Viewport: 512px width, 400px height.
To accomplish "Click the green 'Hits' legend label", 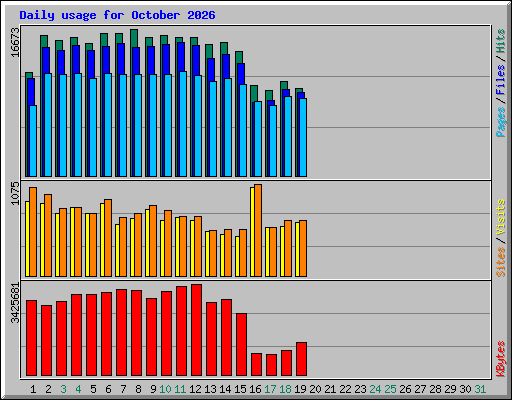I will click(501, 41).
